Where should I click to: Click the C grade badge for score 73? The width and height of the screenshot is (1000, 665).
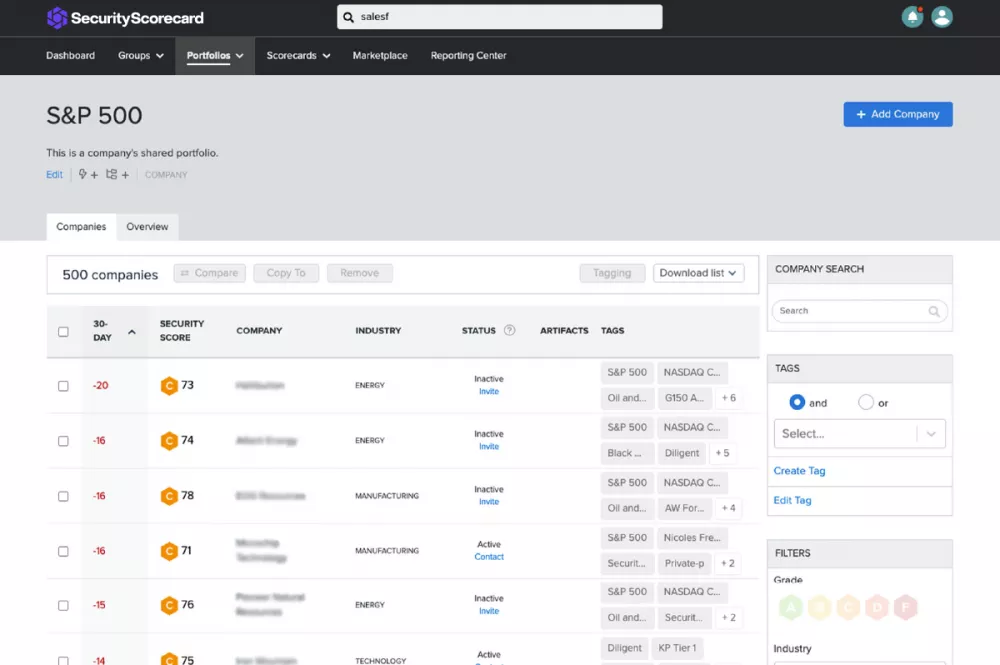[169, 386]
